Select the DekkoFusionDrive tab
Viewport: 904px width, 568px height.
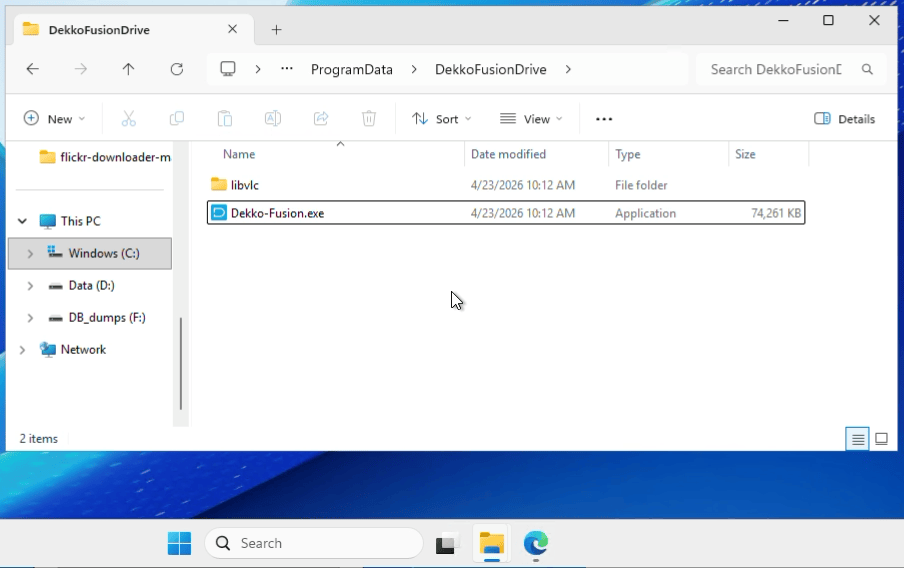point(133,29)
